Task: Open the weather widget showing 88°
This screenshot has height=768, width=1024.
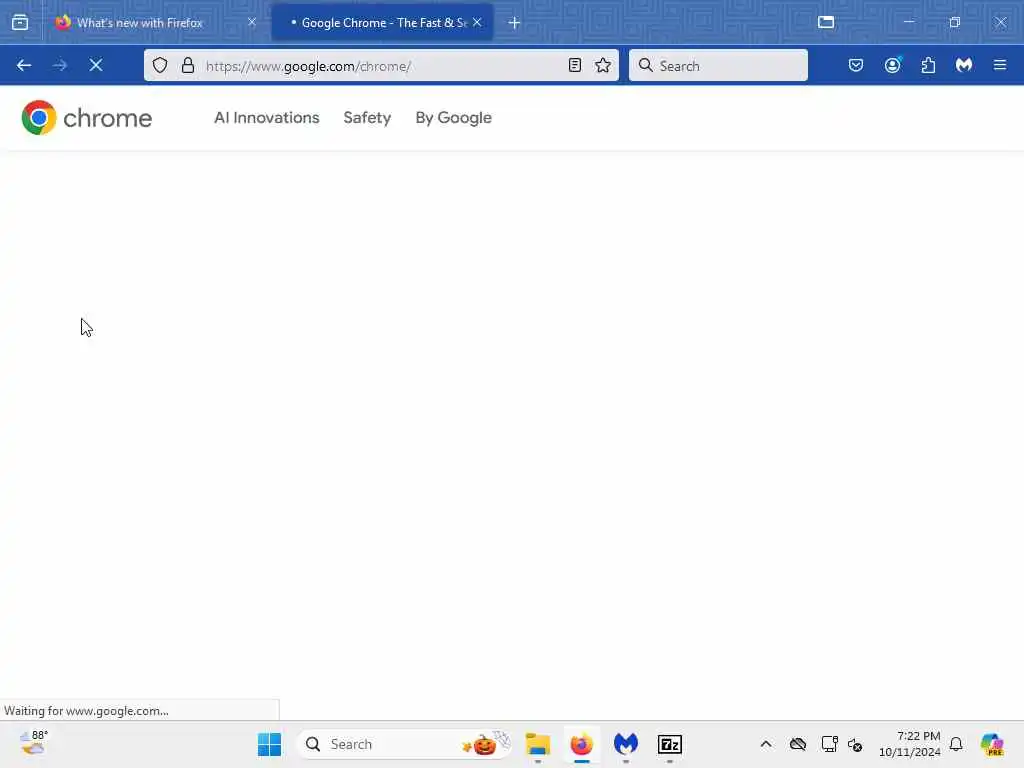Action: (33, 743)
